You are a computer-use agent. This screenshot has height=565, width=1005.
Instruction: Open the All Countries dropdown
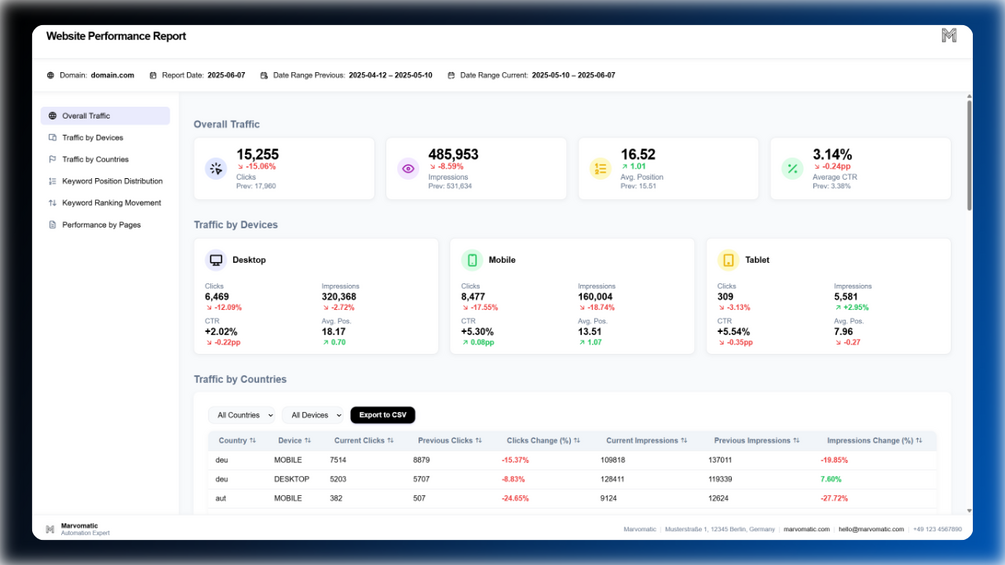tap(242, 415)
